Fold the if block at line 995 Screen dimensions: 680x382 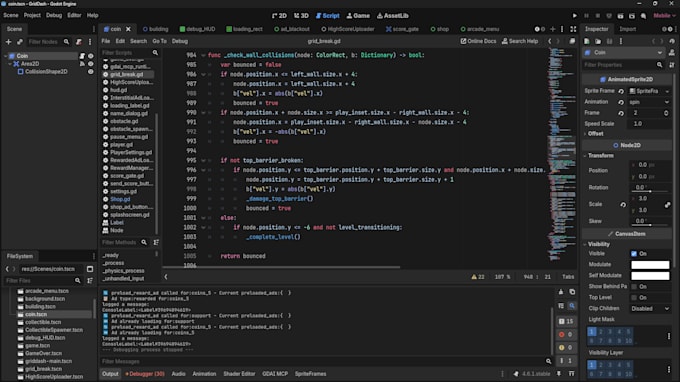point(203,160)
